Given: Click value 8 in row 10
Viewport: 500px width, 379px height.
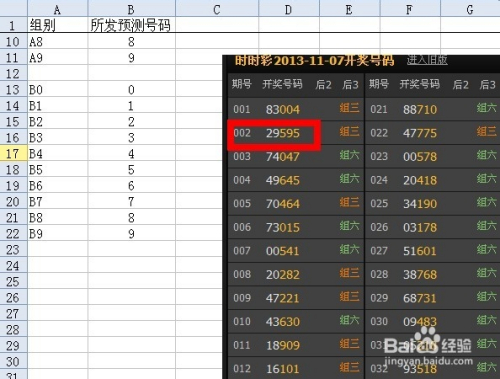Looking at the screenshot, I should pyautogui.click(x=132, y=42).
